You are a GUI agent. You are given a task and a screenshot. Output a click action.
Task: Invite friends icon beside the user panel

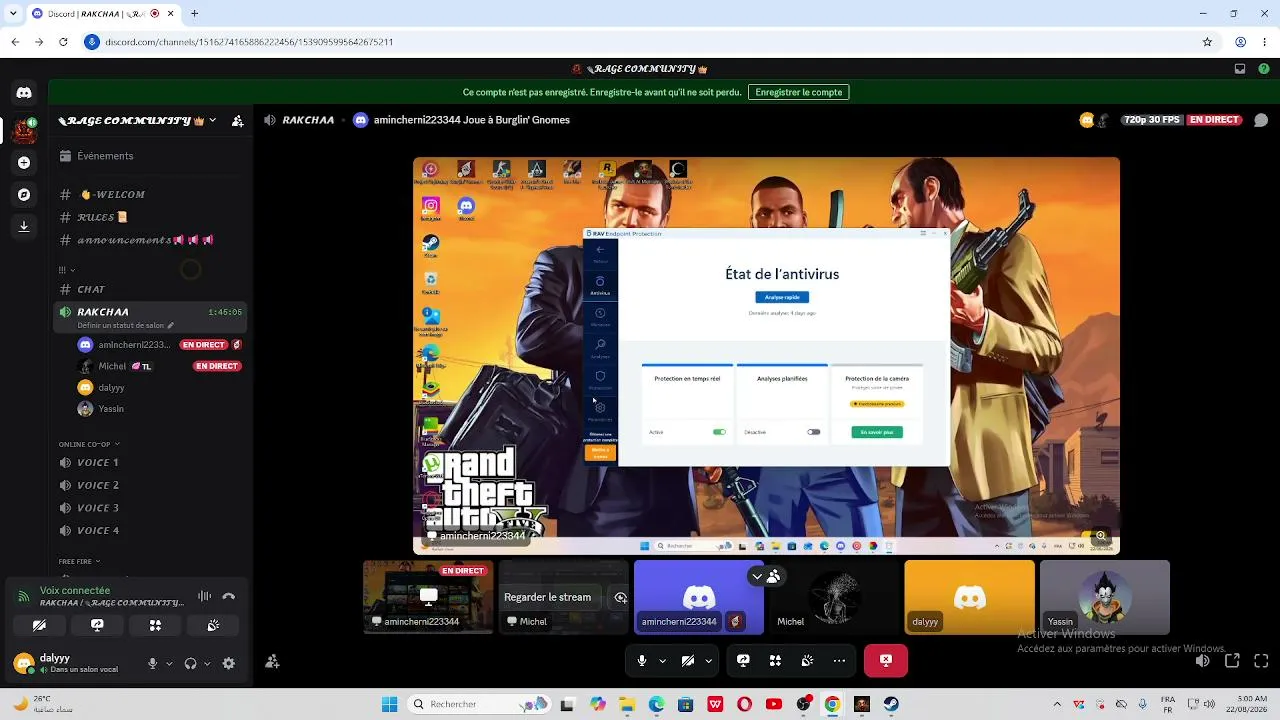pos(272,661)
